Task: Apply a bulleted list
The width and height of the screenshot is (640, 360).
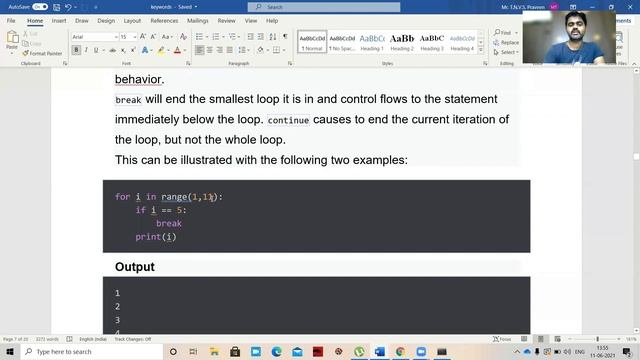Action: click(199, 37)
